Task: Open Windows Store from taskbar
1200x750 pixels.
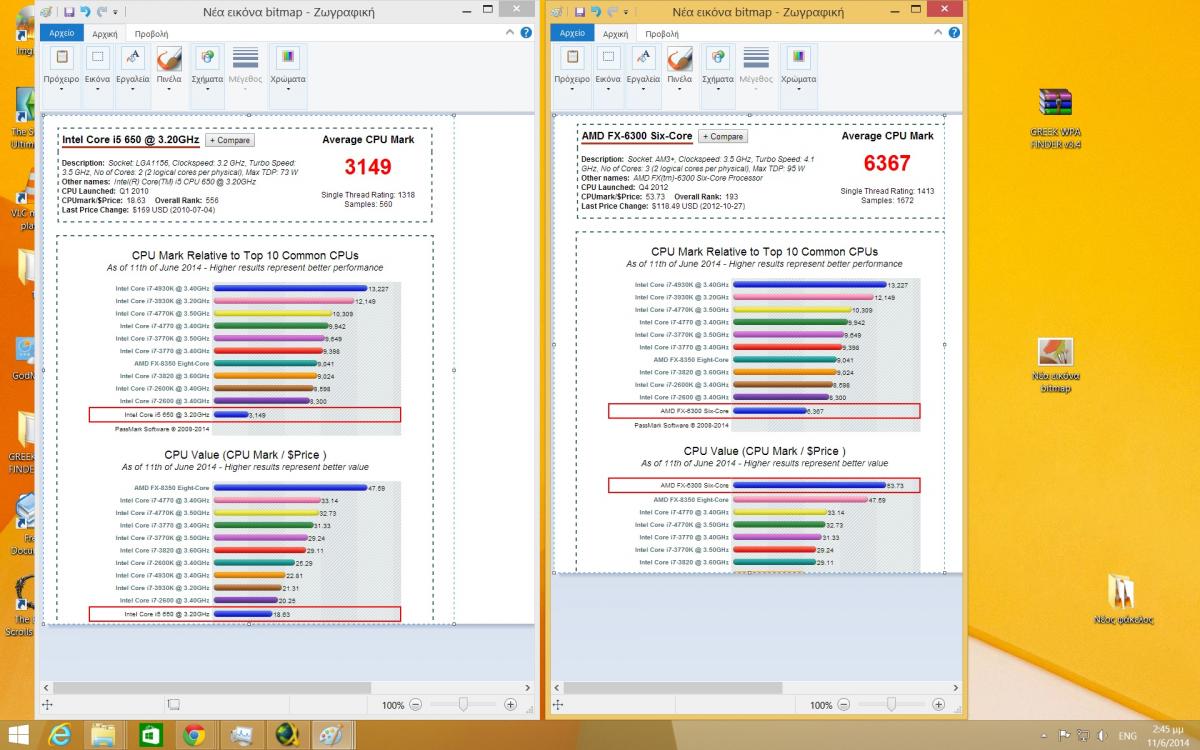Action: point(150,735)
